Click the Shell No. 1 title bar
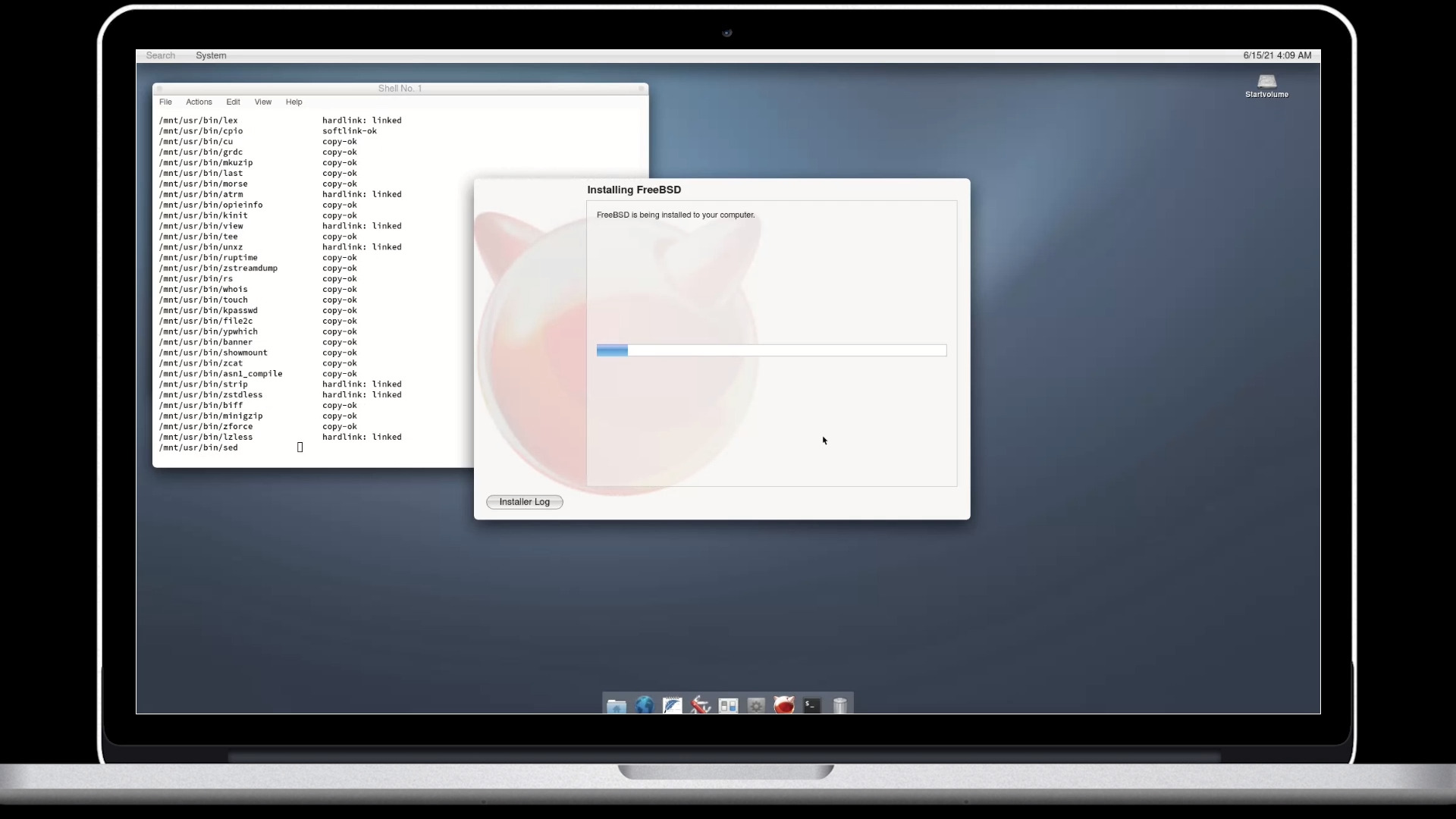This screenshot has height=819, width=1456. (x=400, y=88)
